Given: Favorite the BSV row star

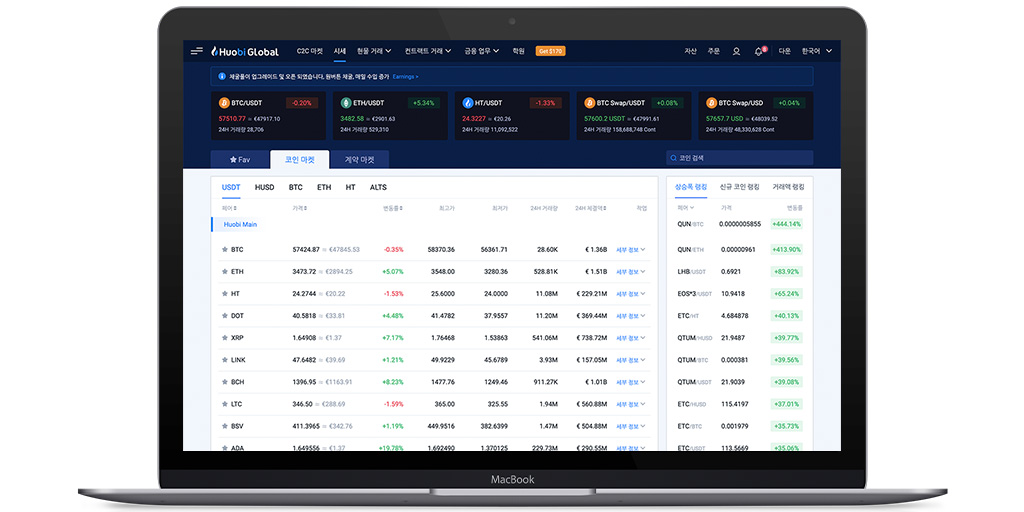Looking at the screenshot, I should tap(225, 426).
